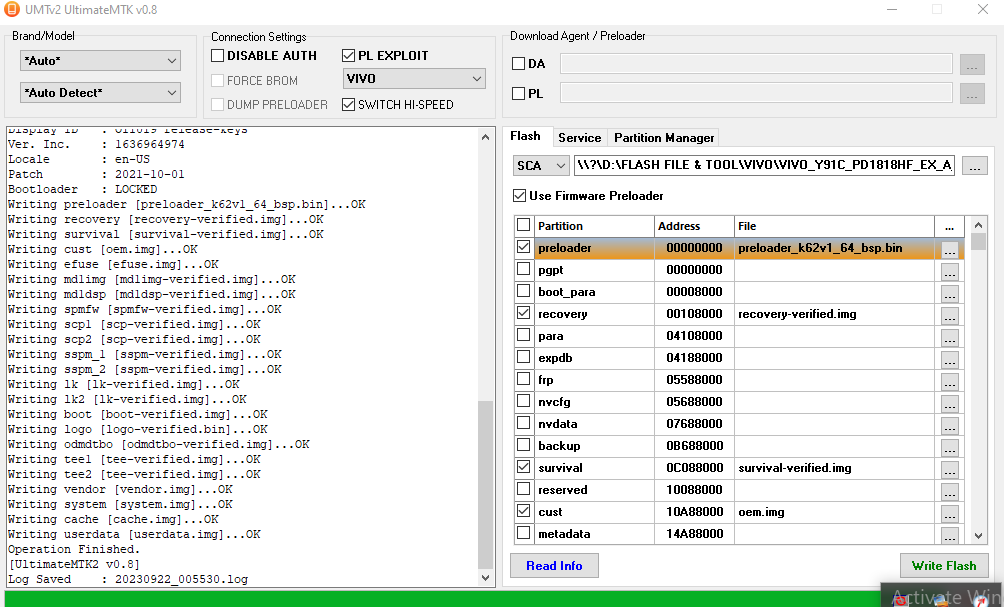Click browse button in preloader partition row
The height and width of the screenshot is (607, 1004).
[949, 249]
